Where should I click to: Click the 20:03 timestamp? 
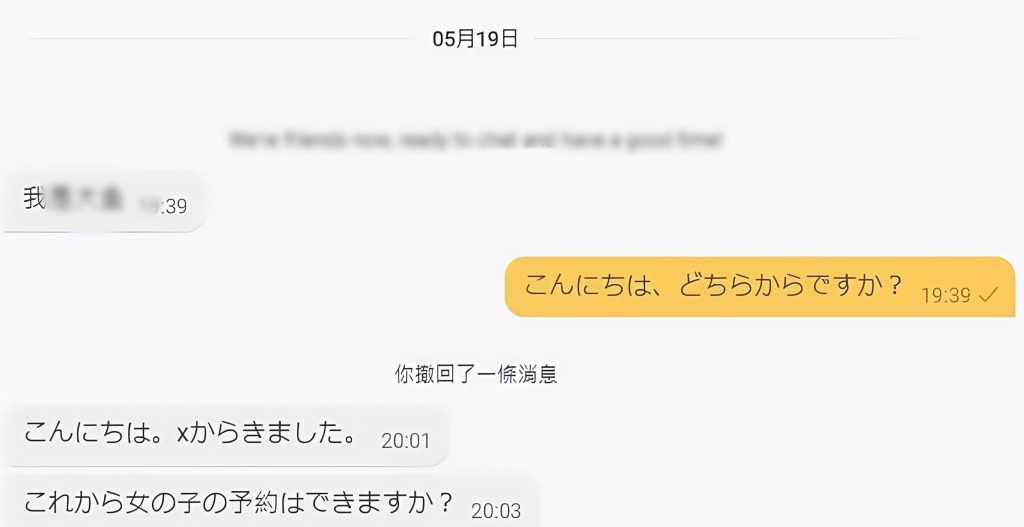click(496, 511)
